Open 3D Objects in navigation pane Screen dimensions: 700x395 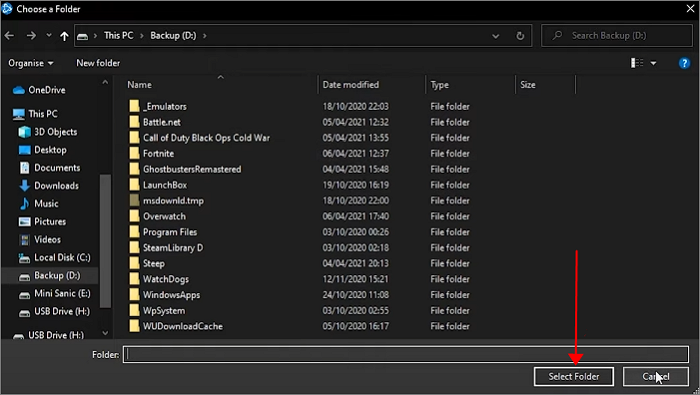(48, 132)
